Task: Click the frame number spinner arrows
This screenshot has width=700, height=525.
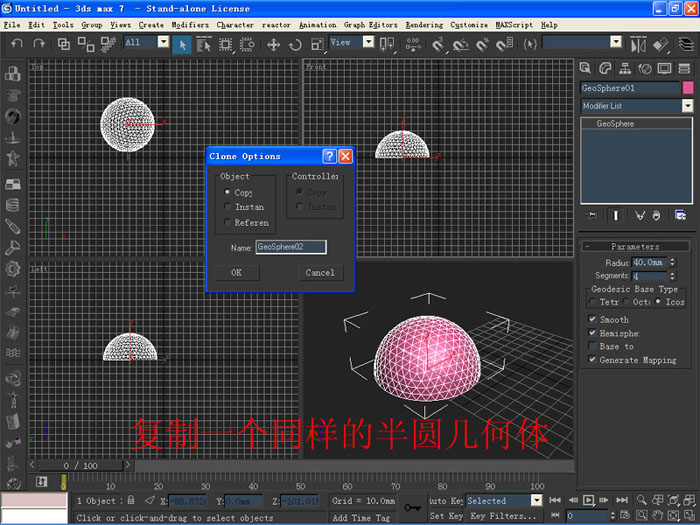Action: click(x=612, y=515)
